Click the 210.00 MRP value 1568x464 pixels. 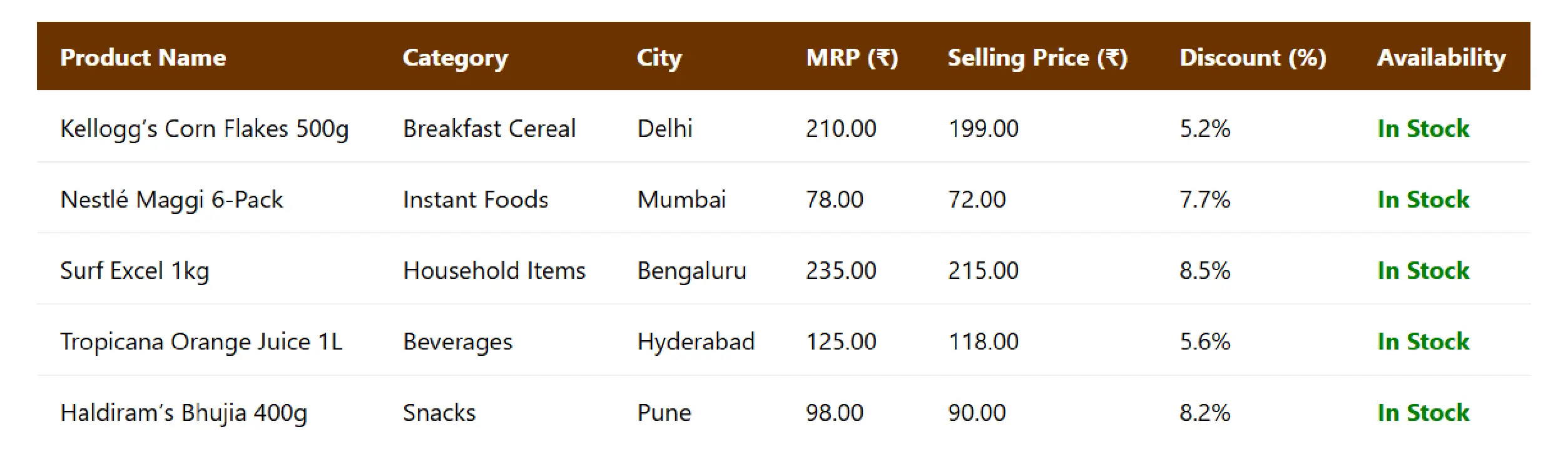(x=840, y=129)
